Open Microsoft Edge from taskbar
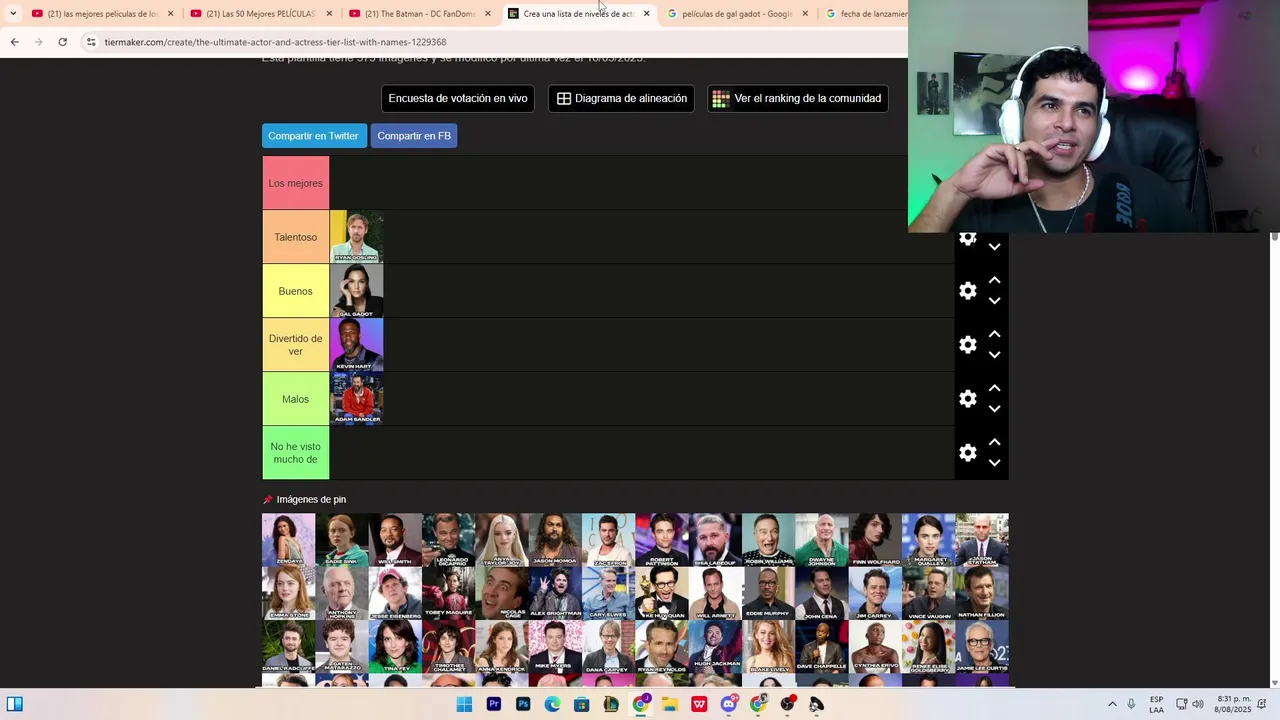 pyautogui.click(x=552, y=704)
